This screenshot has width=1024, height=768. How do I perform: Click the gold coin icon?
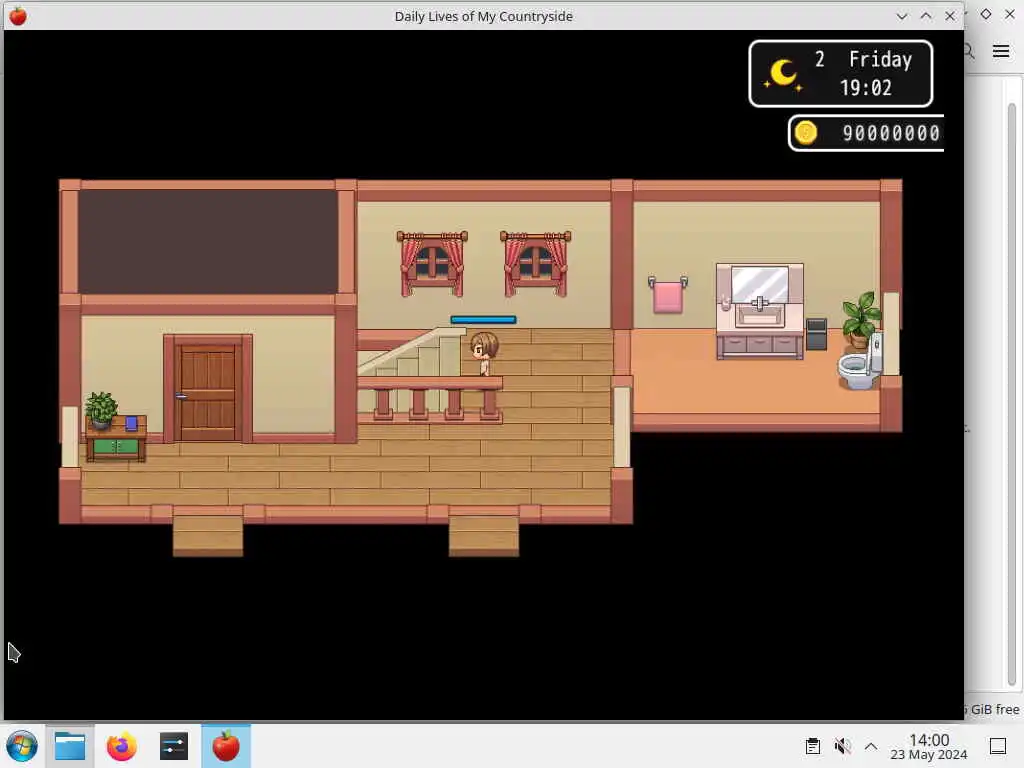pyautogui.click(x=806, y=133)
